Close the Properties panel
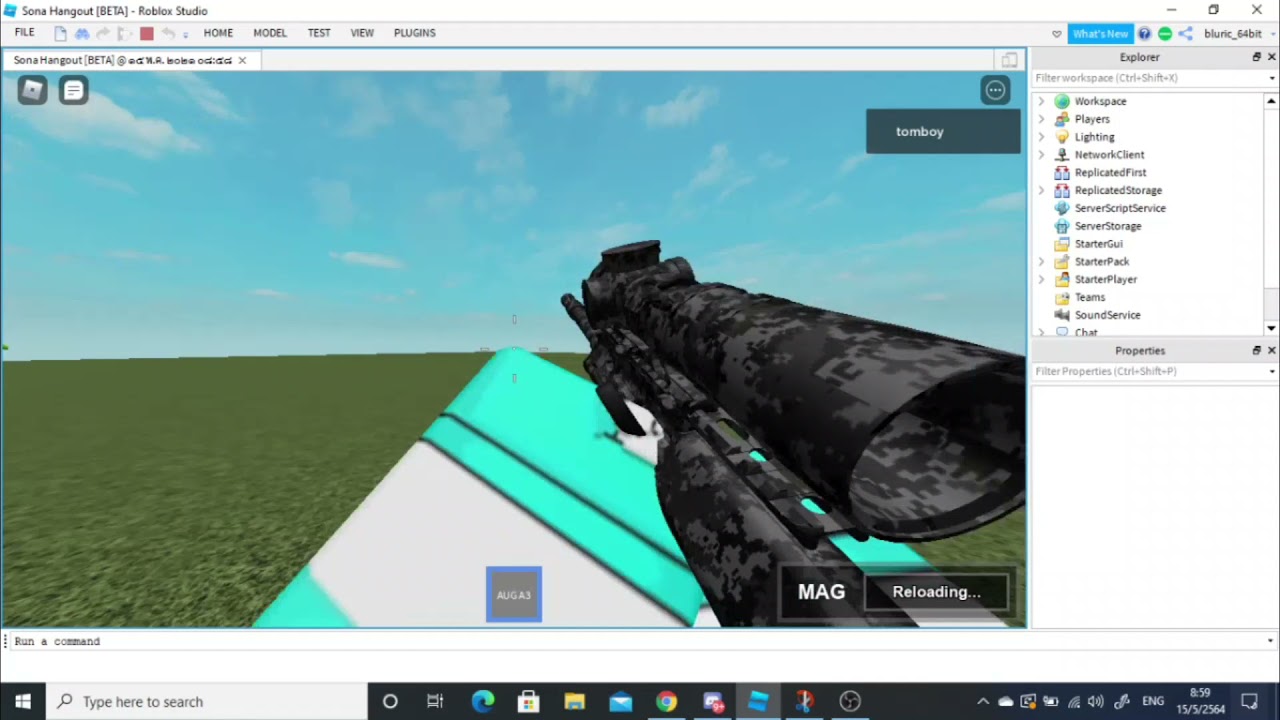Viewport: 1280px width, 720px height. 1272,350
